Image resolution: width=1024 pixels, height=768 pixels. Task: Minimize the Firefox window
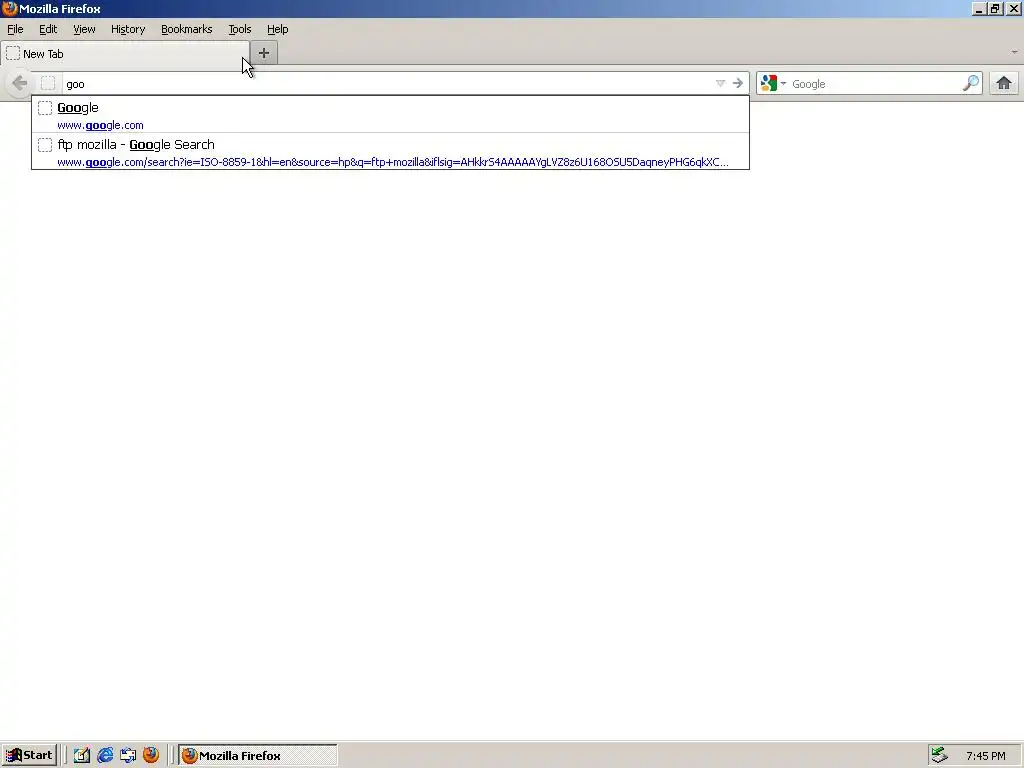(x=978, y=9)
